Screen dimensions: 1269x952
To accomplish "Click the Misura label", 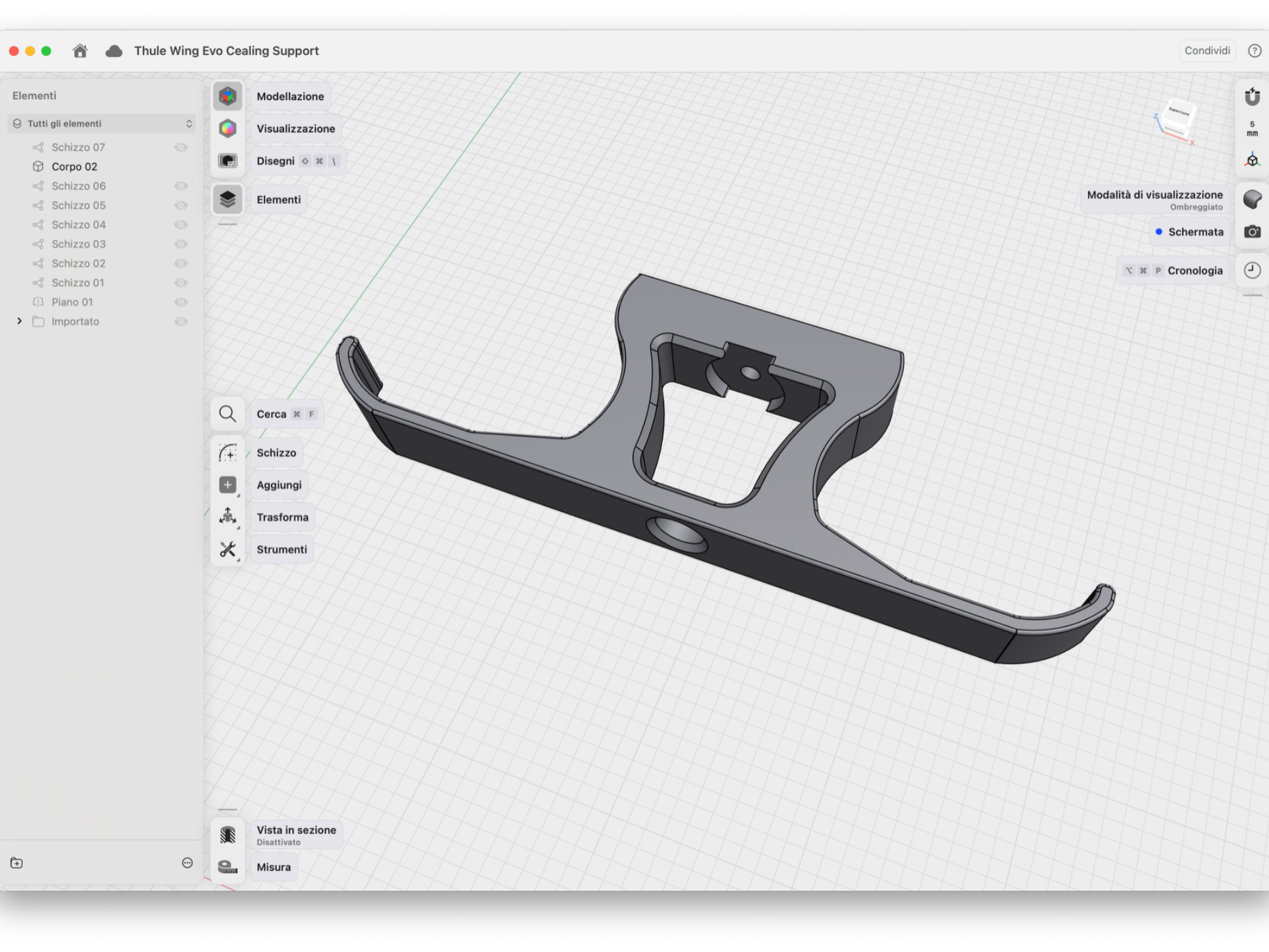I will [273, 867].
